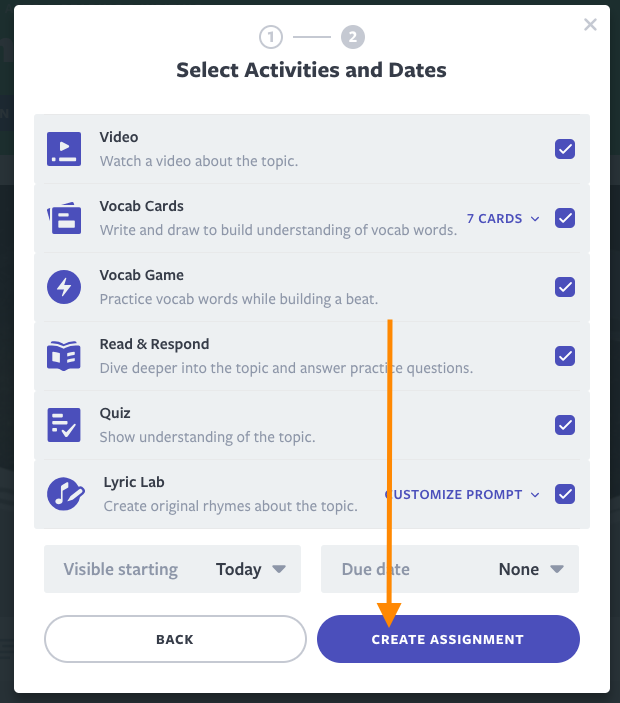Deselect the Lyric Lab checkbox
620x703 pixels.
(x=565, y=494)
